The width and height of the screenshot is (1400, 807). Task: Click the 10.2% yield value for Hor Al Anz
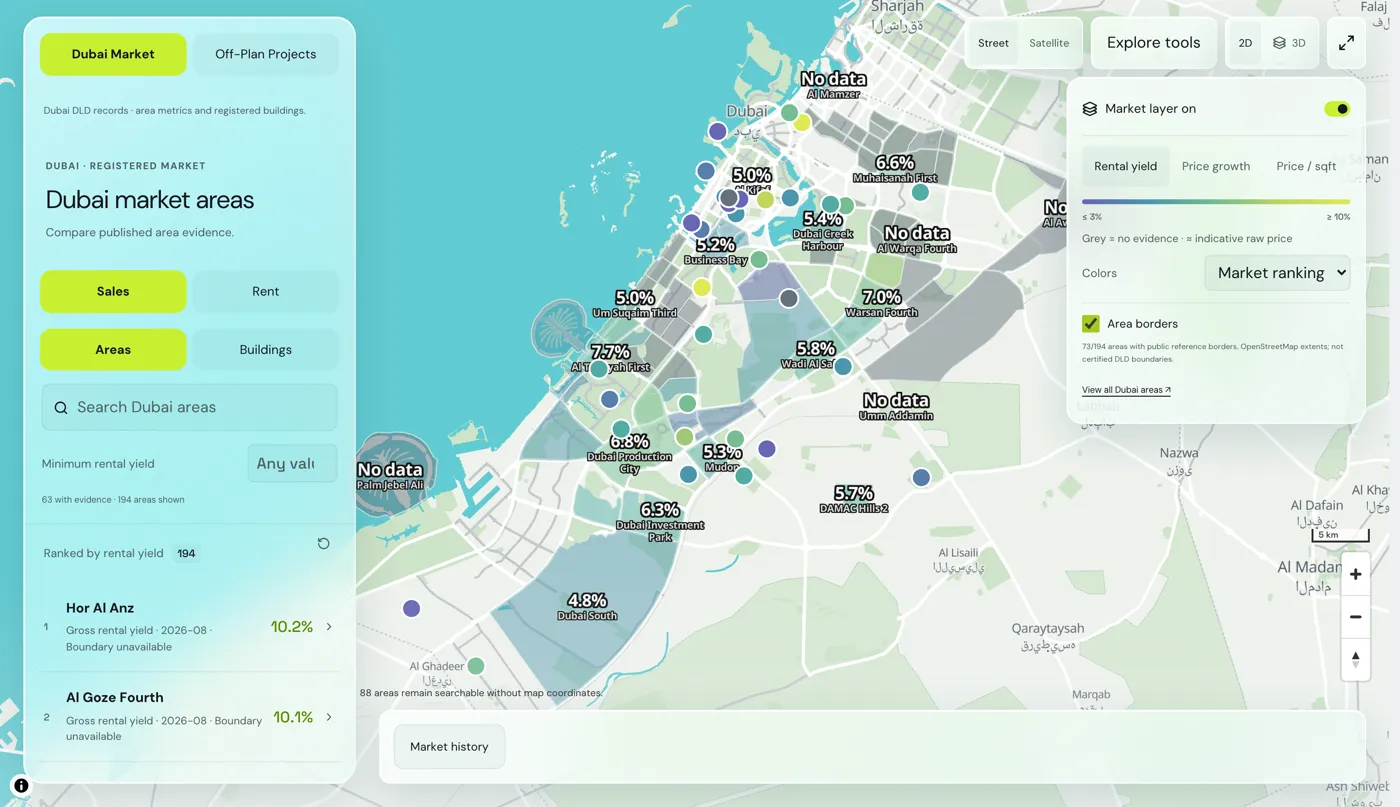(292, 627)
